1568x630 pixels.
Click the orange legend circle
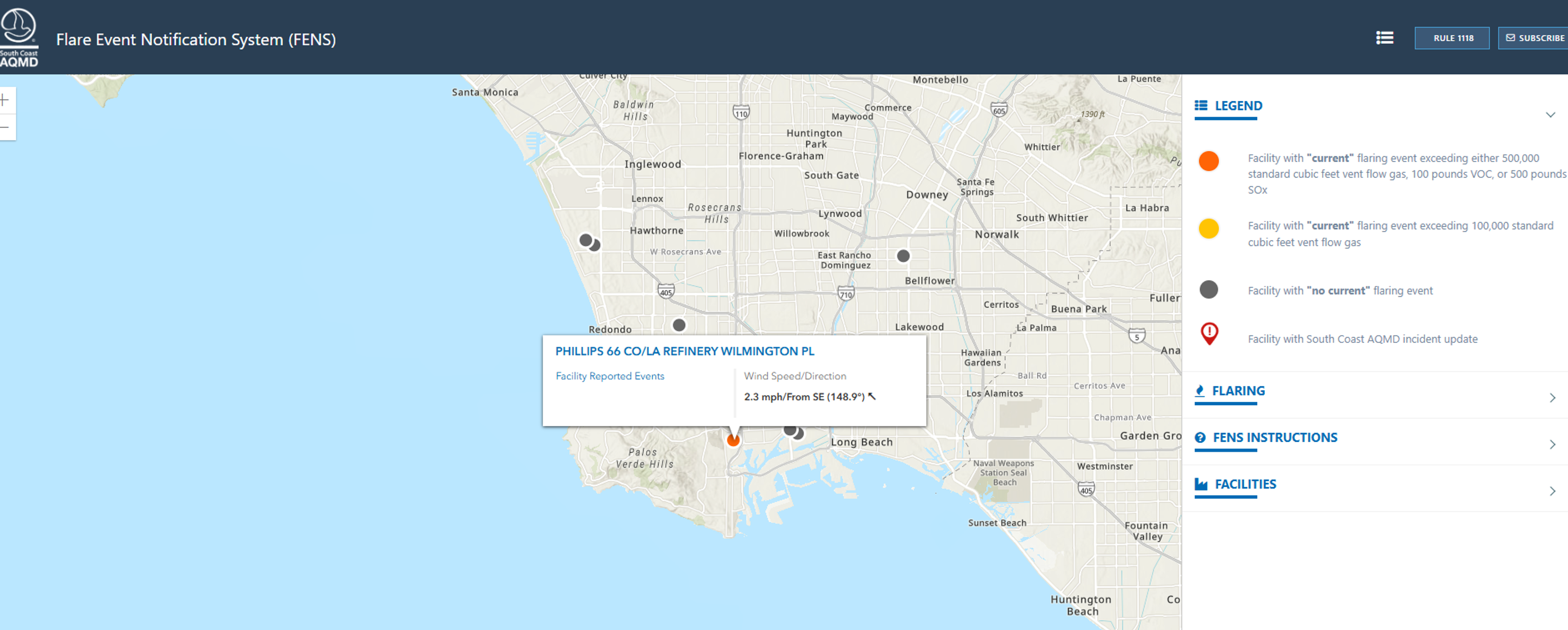point(1208,161)
